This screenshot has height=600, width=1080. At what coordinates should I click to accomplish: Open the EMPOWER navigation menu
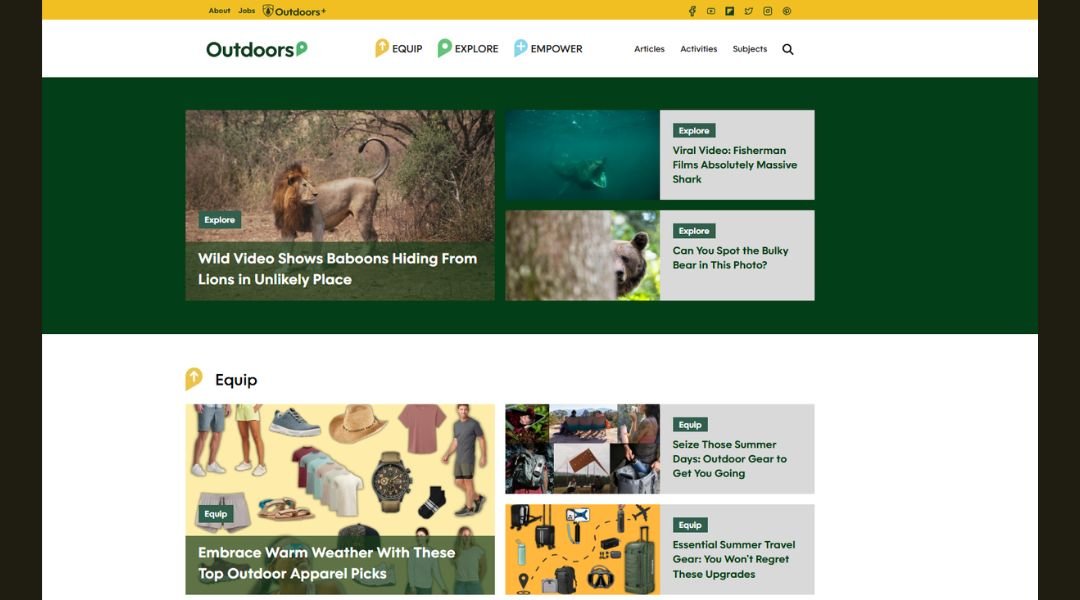548,48
